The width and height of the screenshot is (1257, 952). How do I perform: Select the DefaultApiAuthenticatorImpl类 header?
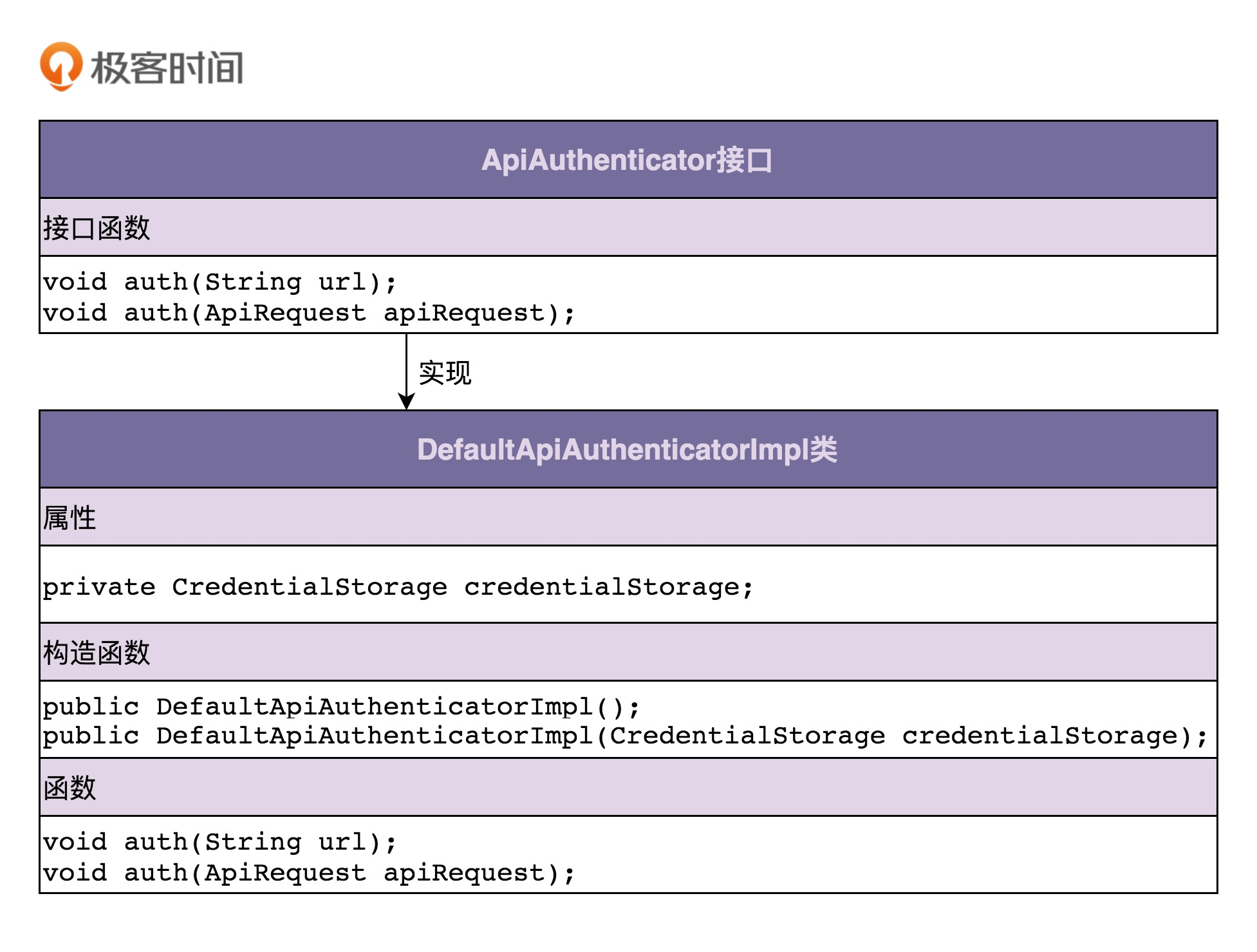[x=627, y=450]
